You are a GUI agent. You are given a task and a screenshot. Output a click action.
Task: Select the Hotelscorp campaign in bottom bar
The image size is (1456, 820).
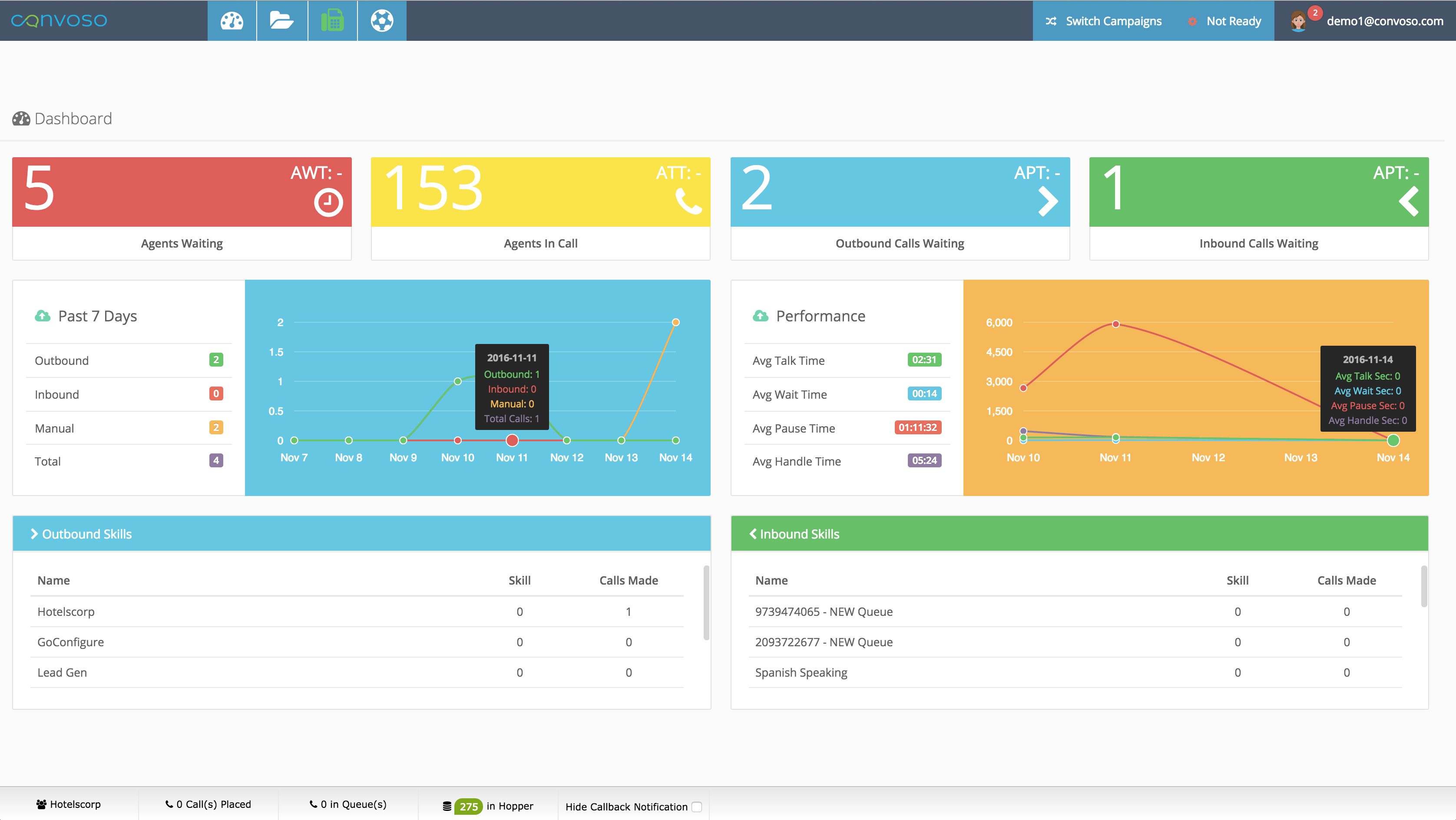(x=68, y=804)
